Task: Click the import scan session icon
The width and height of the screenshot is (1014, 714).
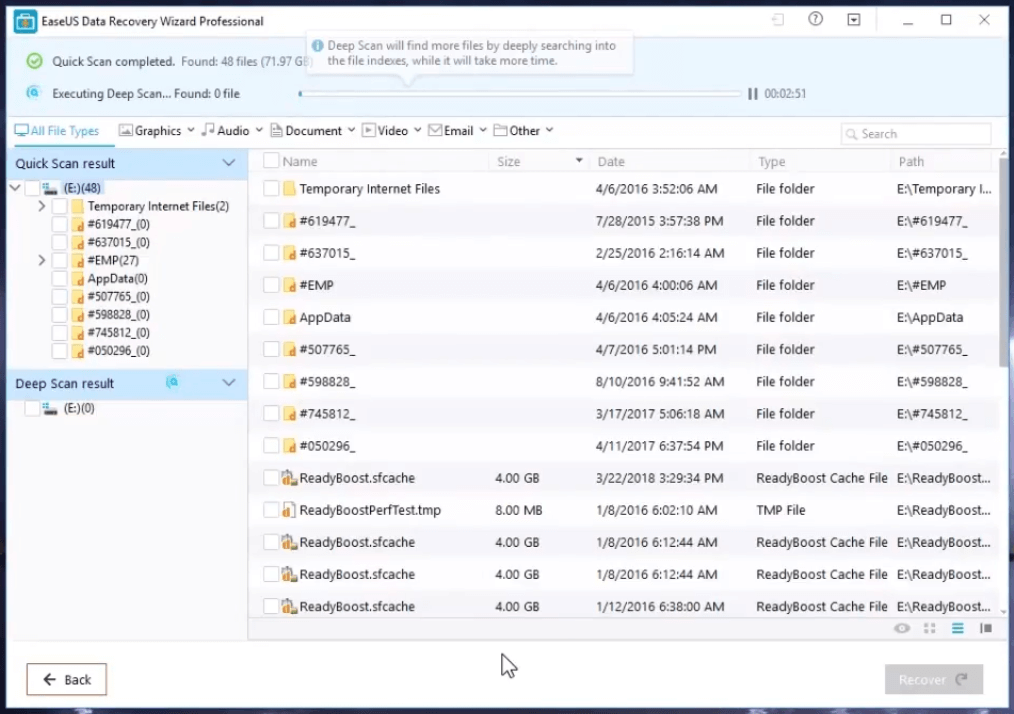Action: pyautogui.click(x=778, y=20)
